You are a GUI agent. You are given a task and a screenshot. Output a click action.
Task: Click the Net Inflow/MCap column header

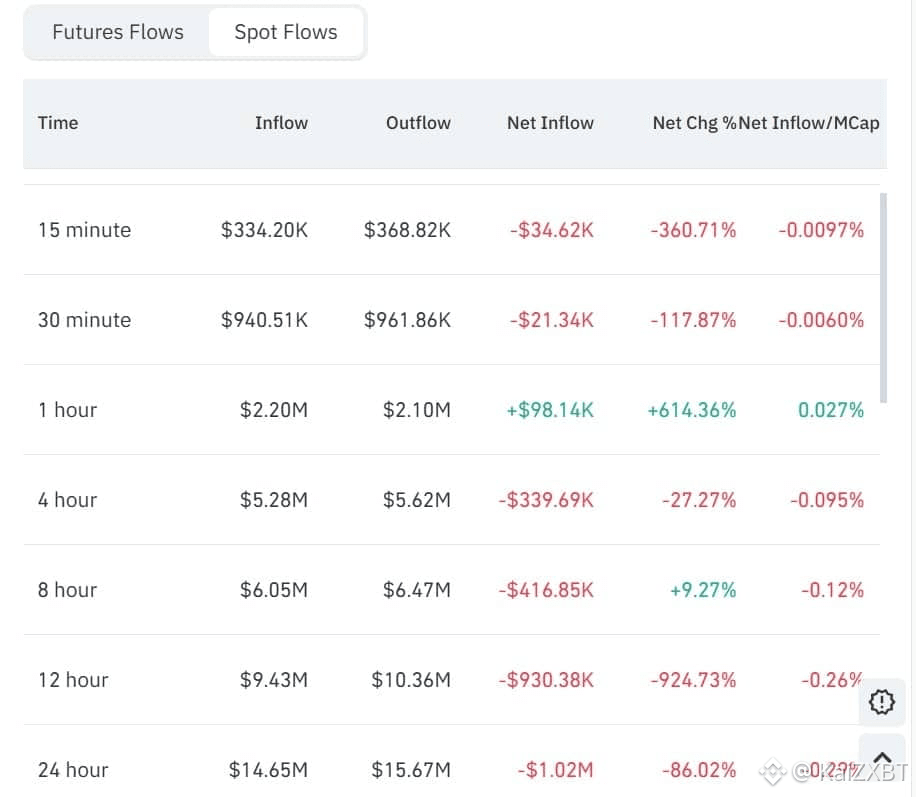(x=810, y=123)
